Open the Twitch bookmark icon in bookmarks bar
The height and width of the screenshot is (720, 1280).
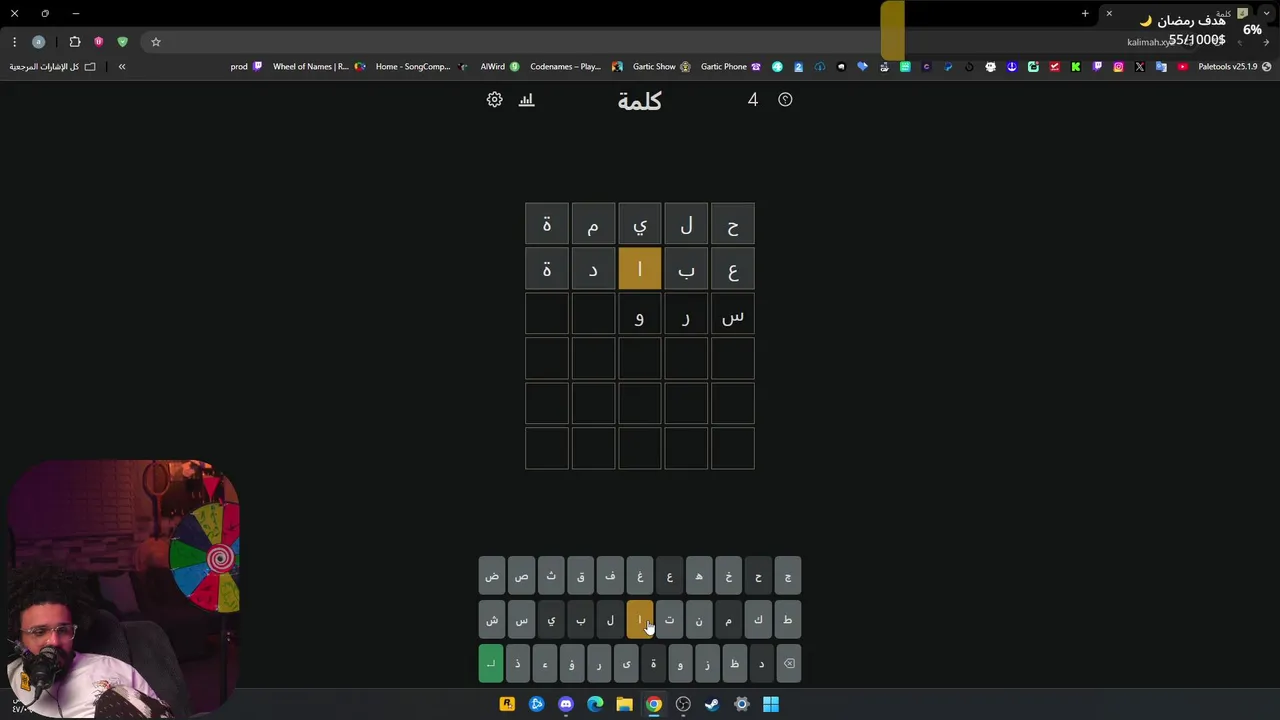point(1097,67)
